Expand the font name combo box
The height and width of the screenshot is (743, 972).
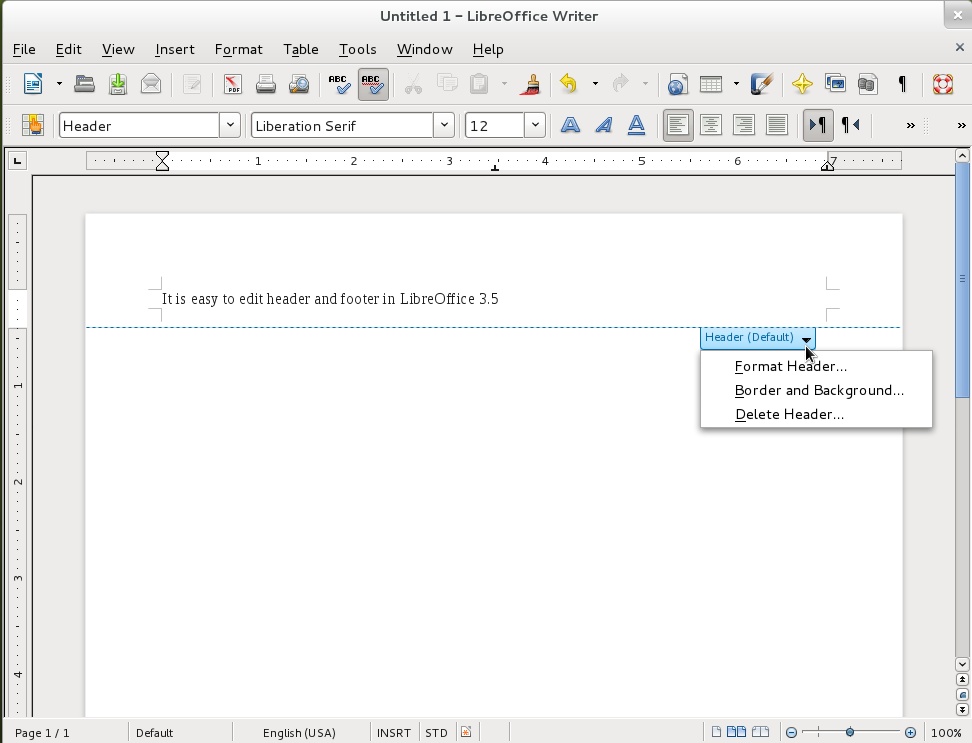443,125
